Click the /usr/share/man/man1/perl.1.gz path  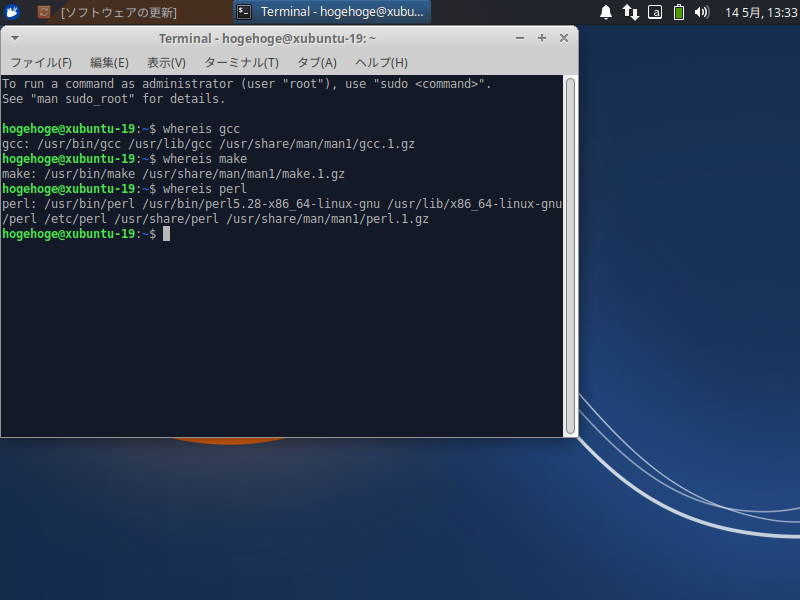(x=328, y=219)
